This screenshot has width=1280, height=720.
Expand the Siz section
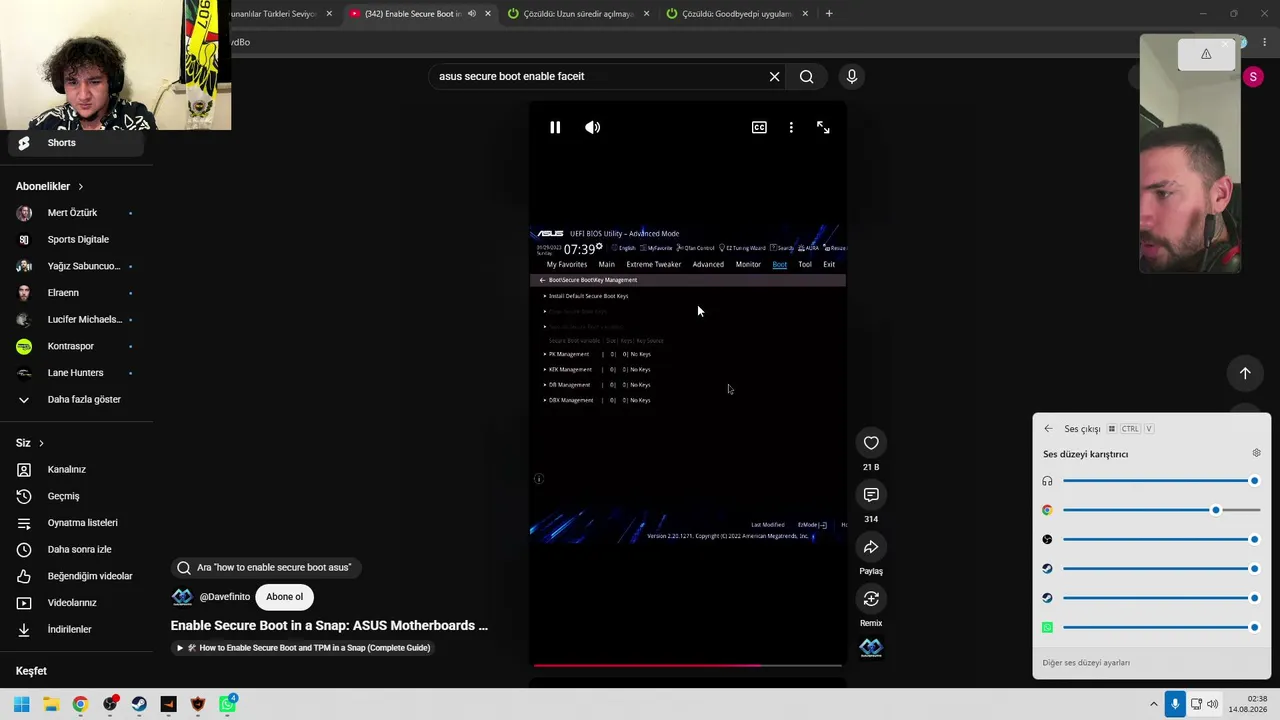30,443
